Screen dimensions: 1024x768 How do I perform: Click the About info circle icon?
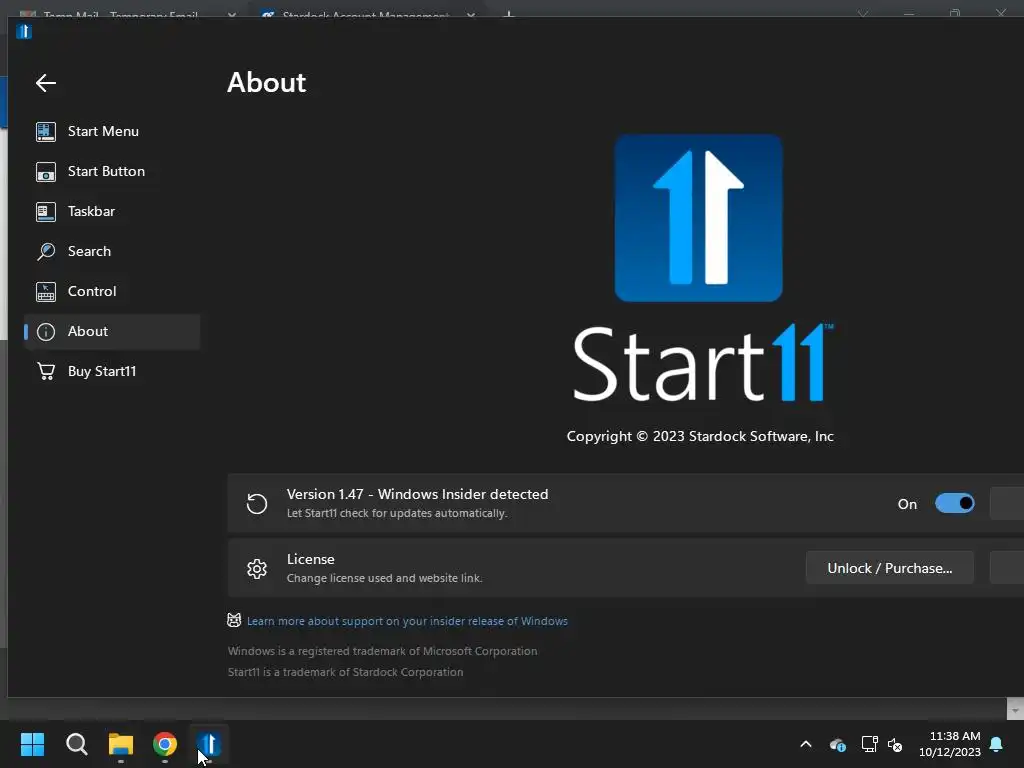coord(46,332)
